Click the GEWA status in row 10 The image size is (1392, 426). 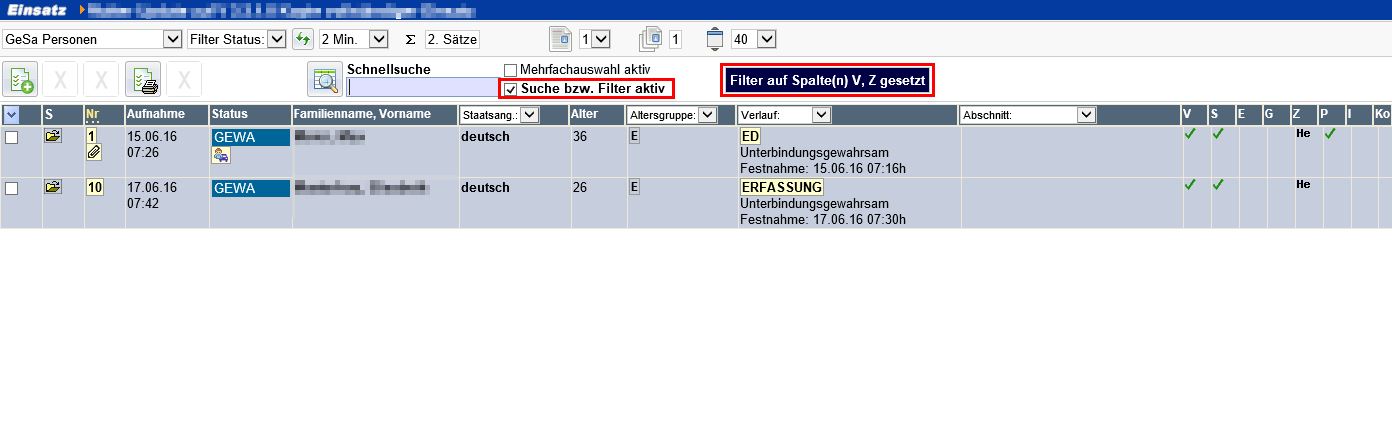coord(250,188)
